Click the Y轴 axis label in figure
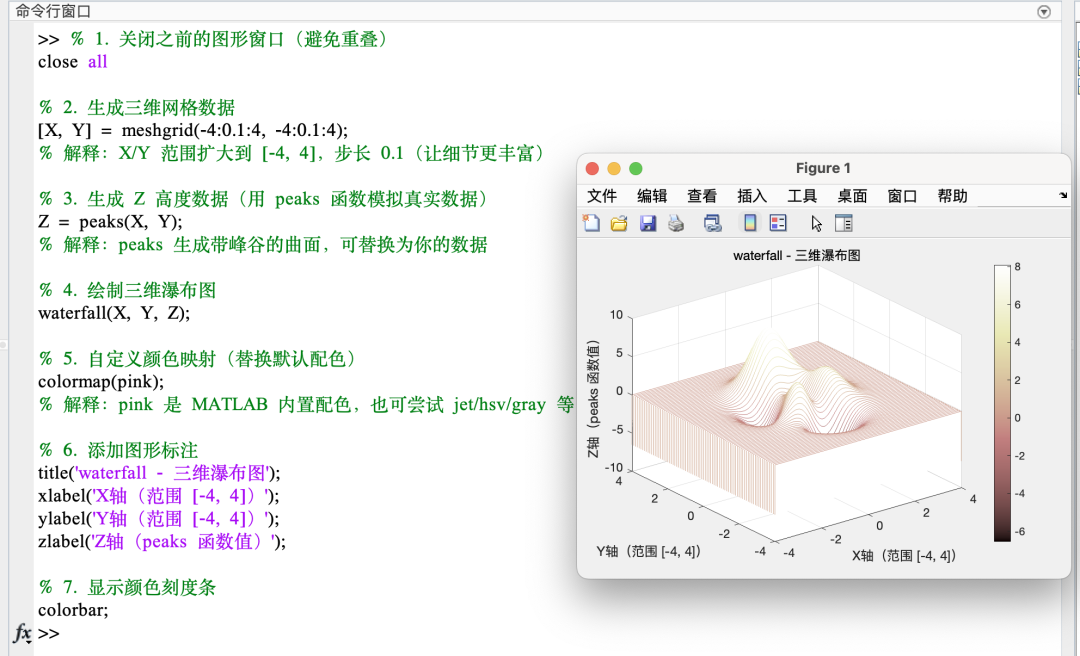The width and height of the screenshot is (1080, 656). coord(648,551)
